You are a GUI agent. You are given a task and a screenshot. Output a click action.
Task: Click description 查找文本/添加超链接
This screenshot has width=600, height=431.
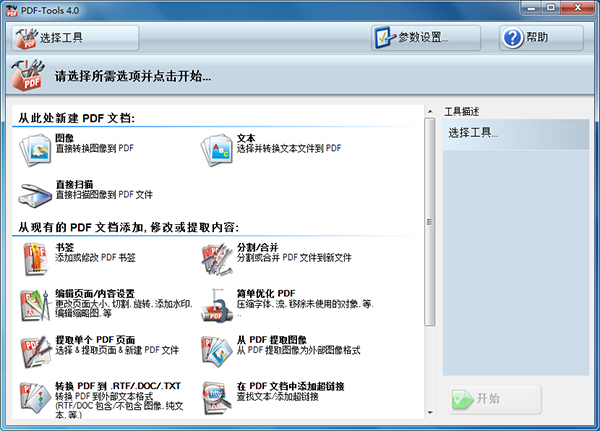pyautogui.click(x=277, y=397)
